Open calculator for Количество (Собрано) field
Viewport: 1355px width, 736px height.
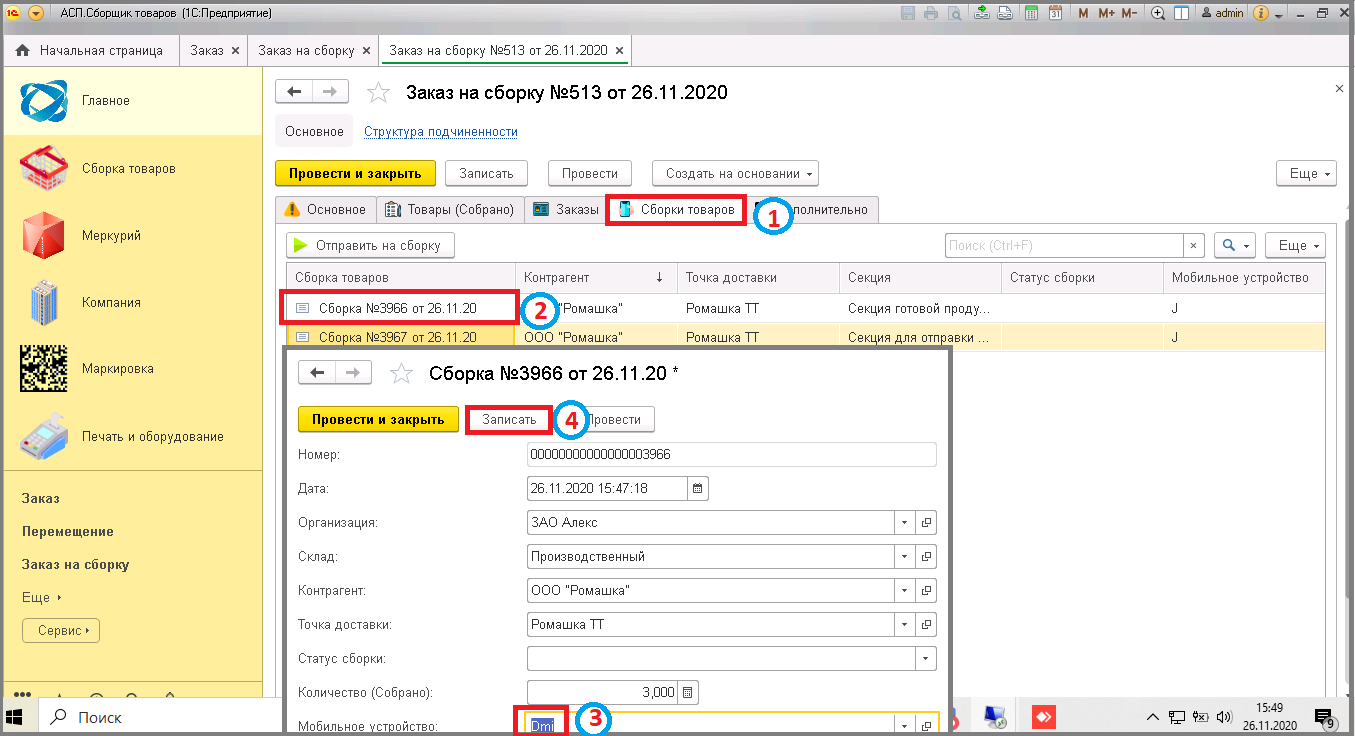click(687, 692)
